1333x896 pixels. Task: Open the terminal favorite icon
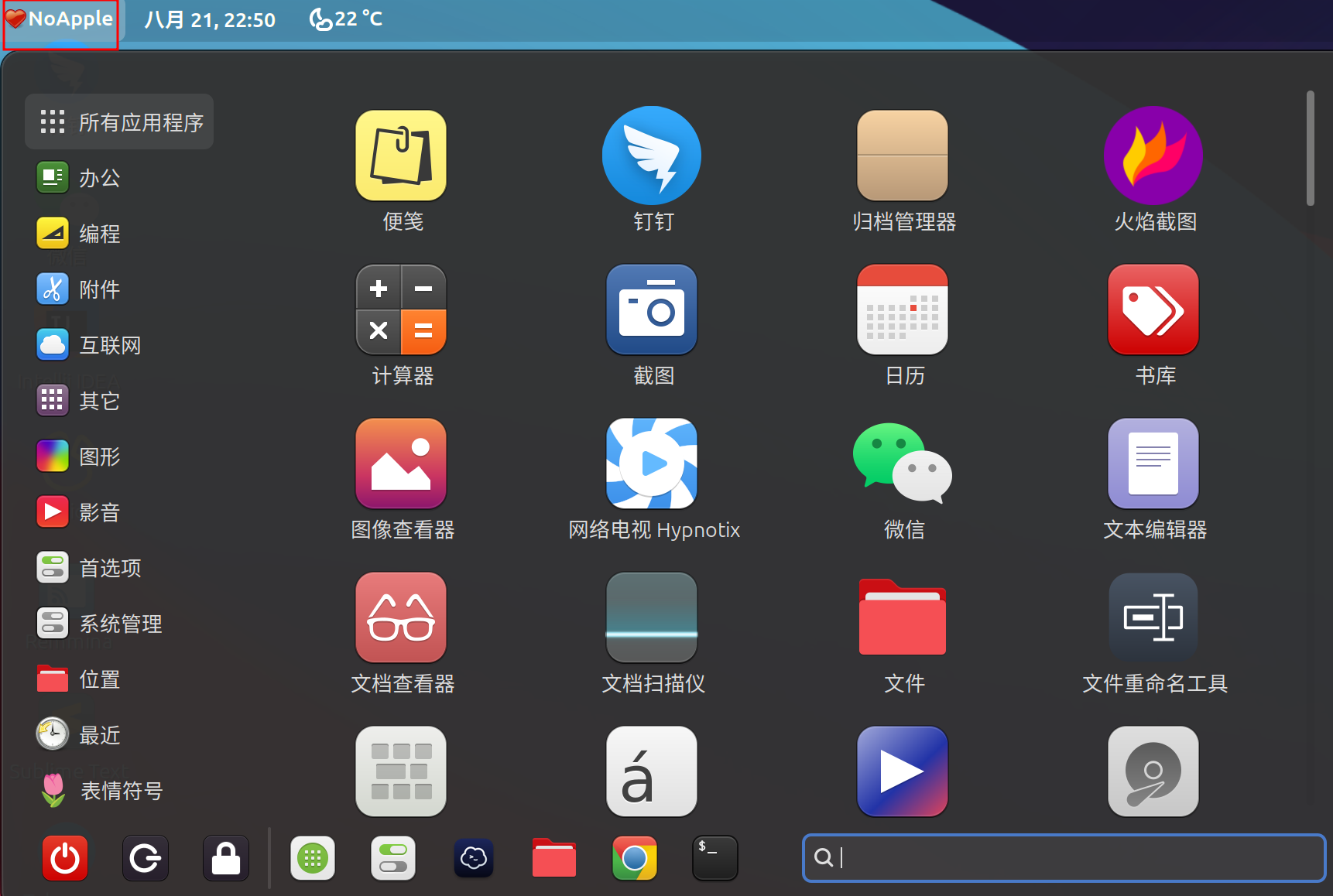click(x=715, y=858)
